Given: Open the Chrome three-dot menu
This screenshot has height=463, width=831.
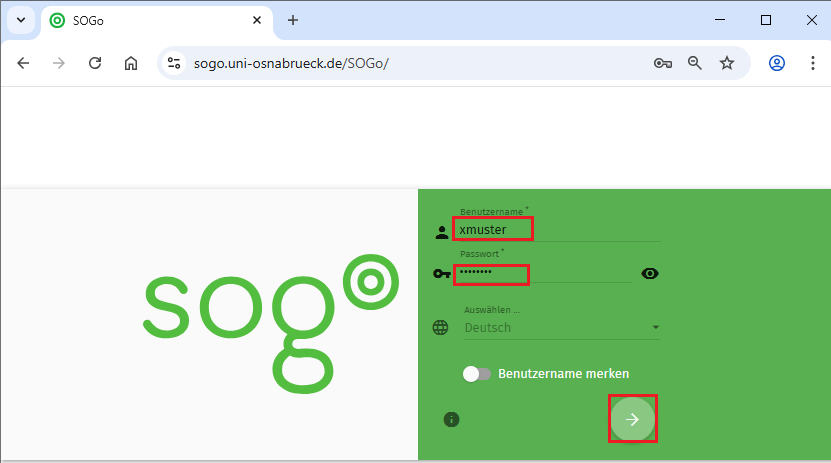Looking at the screenshot, I should click(812, 63).
